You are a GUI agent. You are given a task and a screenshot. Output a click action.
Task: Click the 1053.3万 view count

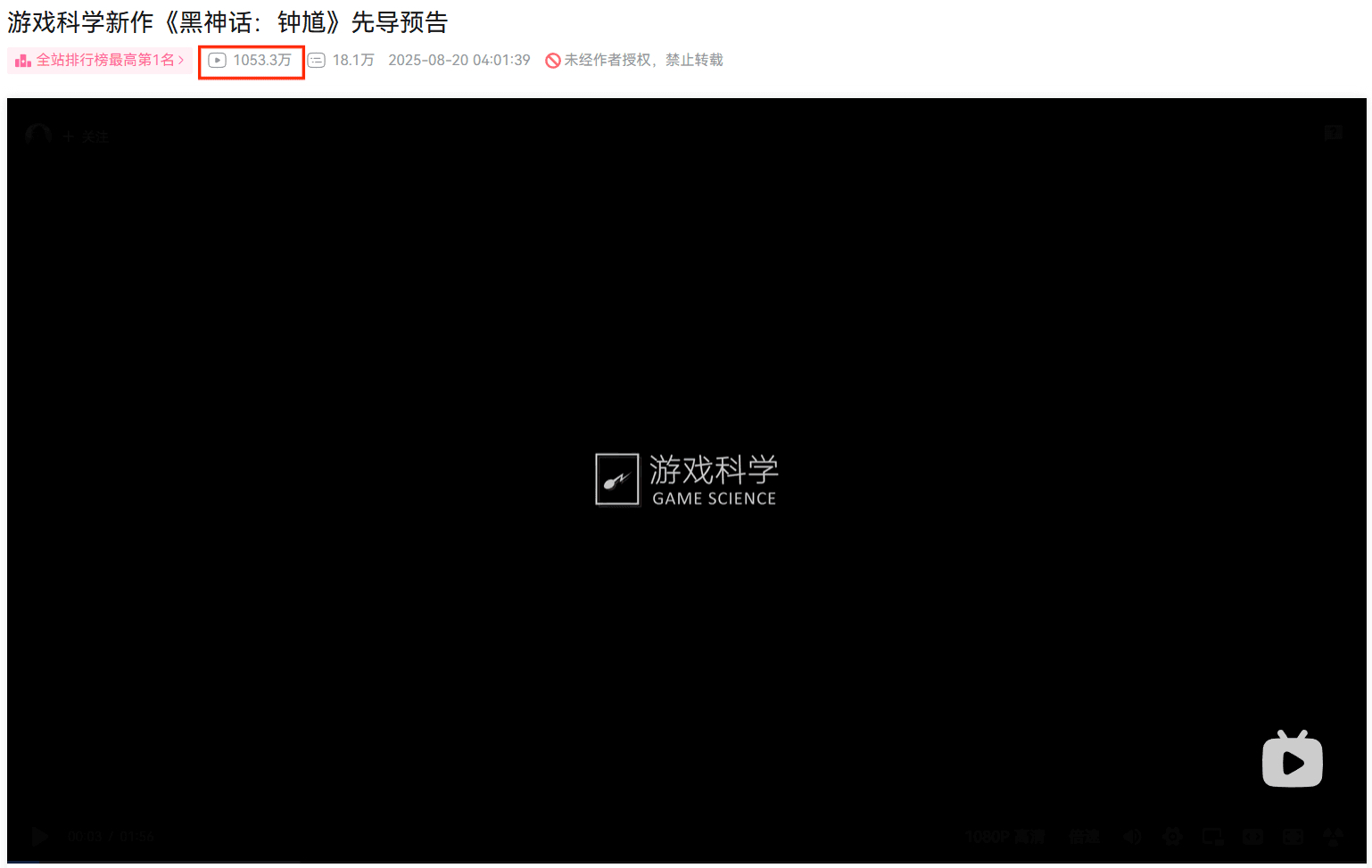[262, 61]
